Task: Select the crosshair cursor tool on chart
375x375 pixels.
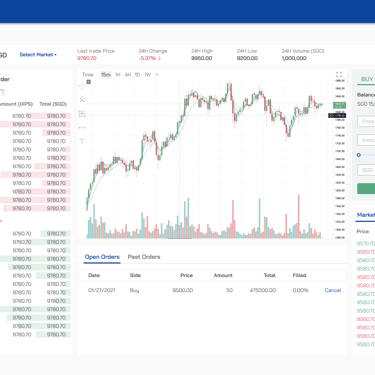Action: (82, 86)
